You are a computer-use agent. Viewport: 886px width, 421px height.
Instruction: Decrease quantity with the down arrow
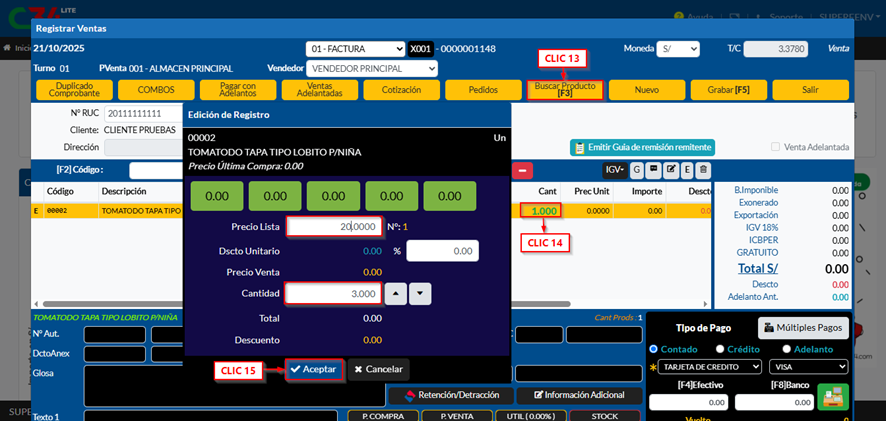pos(420,294)
